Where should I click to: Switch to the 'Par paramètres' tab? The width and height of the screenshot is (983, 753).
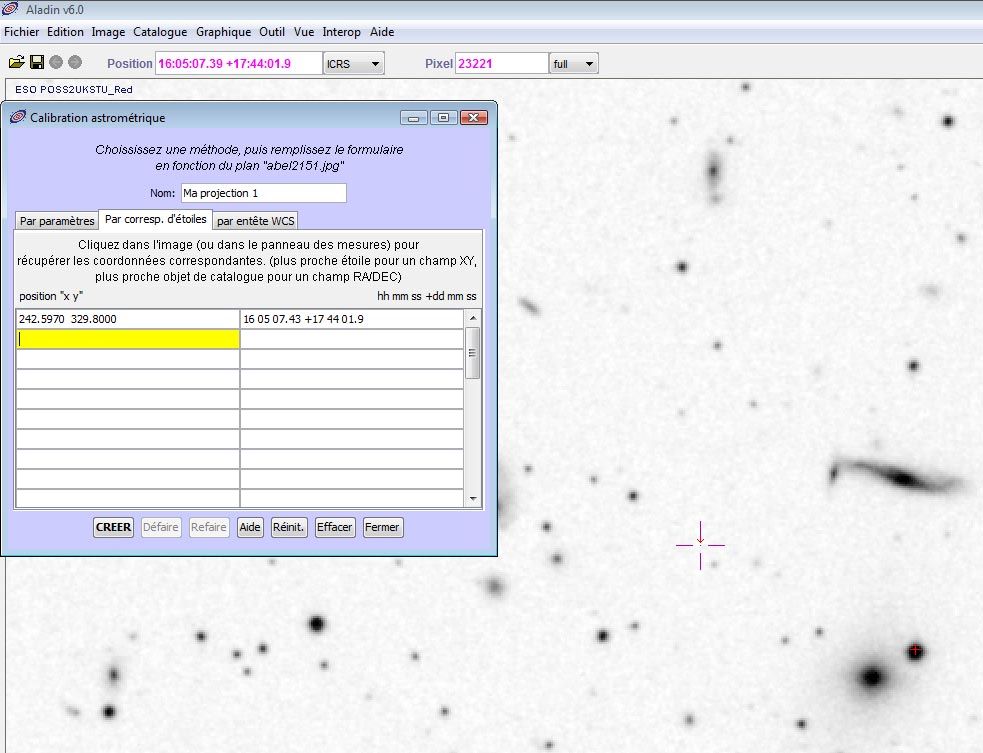(x=56, y=221)
